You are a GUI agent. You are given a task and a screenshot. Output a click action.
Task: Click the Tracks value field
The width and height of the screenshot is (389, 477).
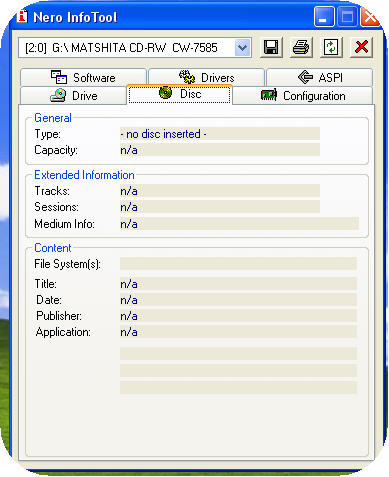(220, 191)
